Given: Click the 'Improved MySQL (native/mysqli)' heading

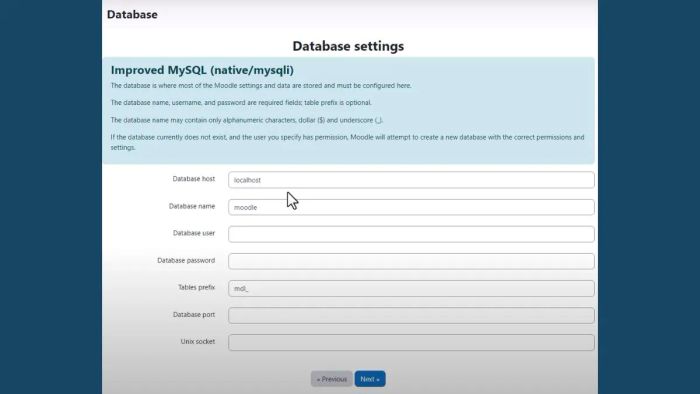Looking at the screenshot, I should (x=202, y=70).
